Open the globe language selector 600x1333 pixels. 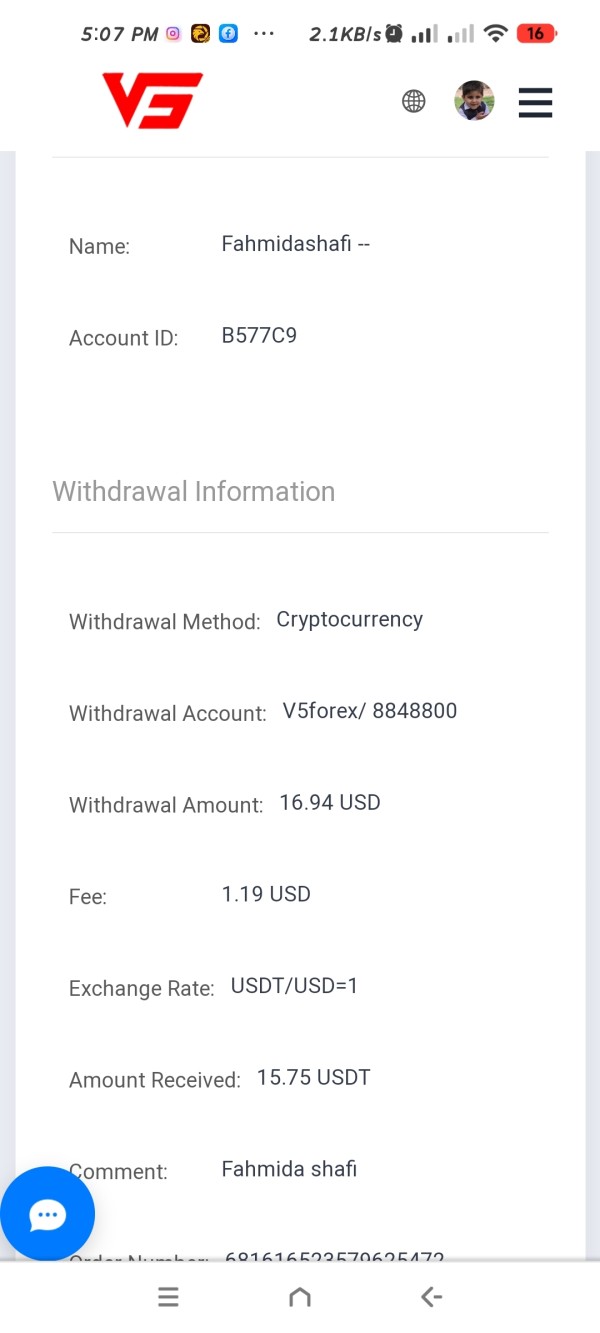coord(414,101)
